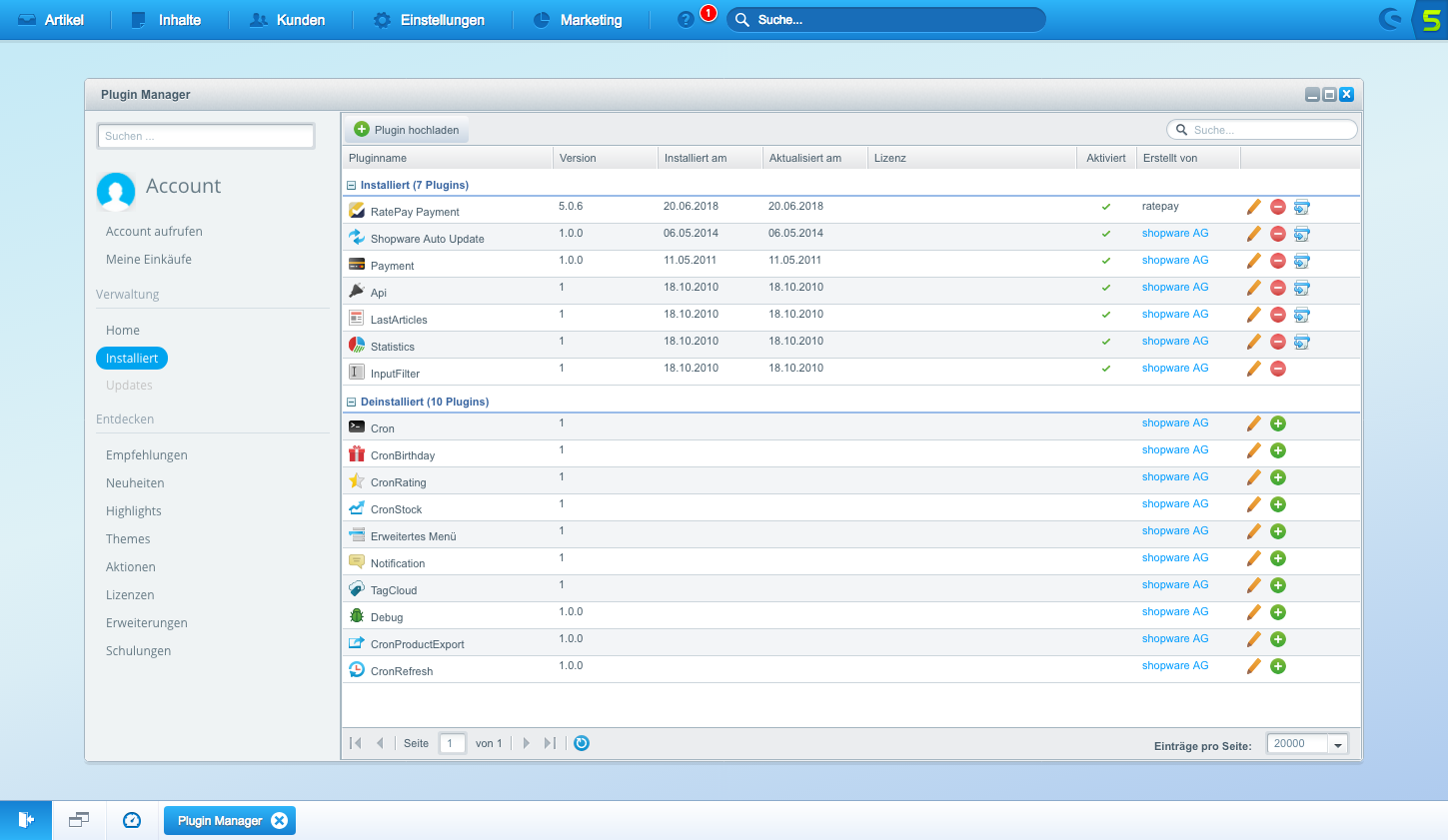This screenshot has width=1448, height=840.
Task: Open the Einträge pro Seite dropdown
Action: tap(1338, 744)
